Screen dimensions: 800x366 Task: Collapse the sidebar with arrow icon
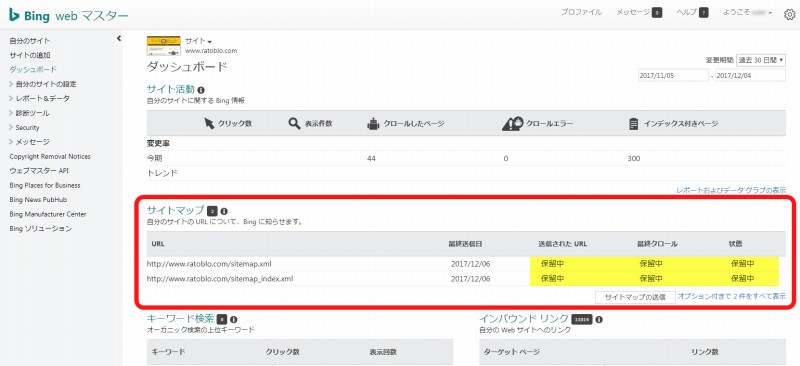(x=118, y=38)
